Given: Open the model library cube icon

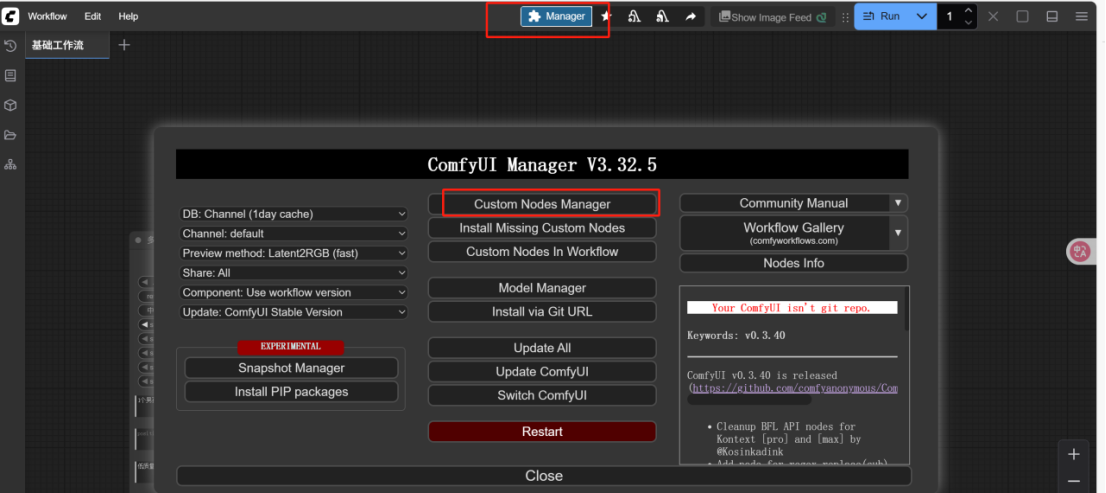Looking at the screenshot, I should [10, 105].
